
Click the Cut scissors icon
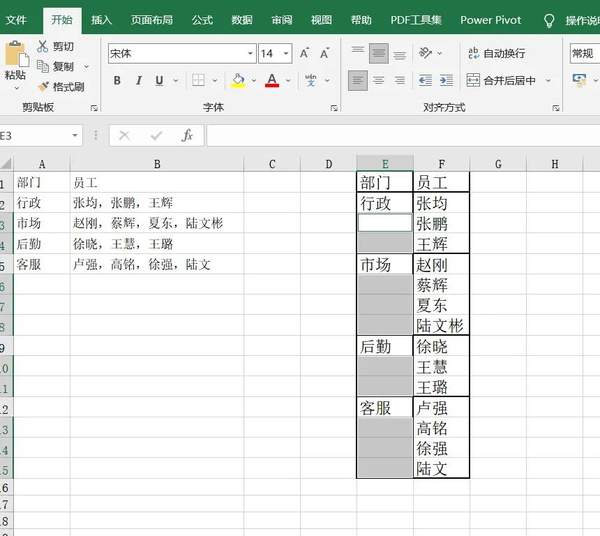(x=43, y=46)
